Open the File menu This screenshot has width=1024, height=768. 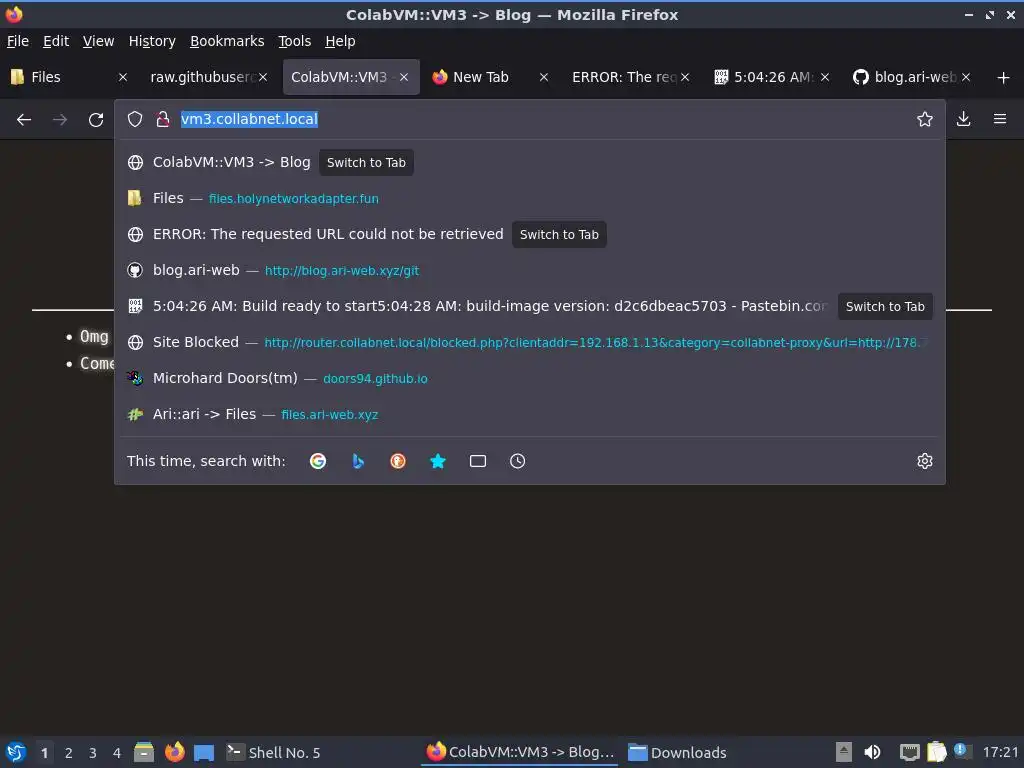point(18,41)
